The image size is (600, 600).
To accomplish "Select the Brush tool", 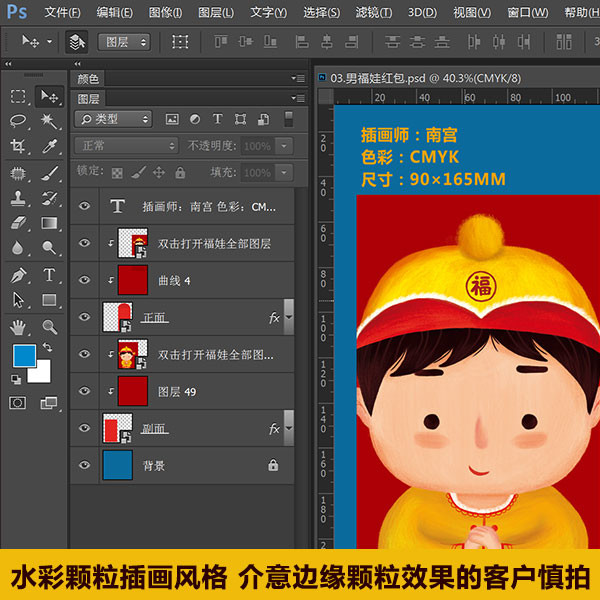I will coord(49,174).
